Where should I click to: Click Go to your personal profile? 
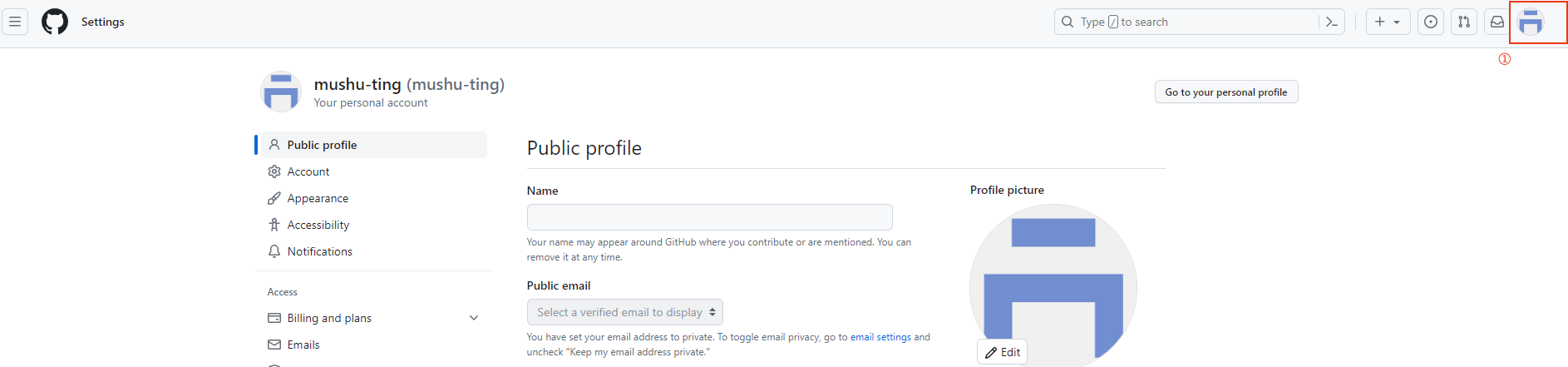(1225, 92)
